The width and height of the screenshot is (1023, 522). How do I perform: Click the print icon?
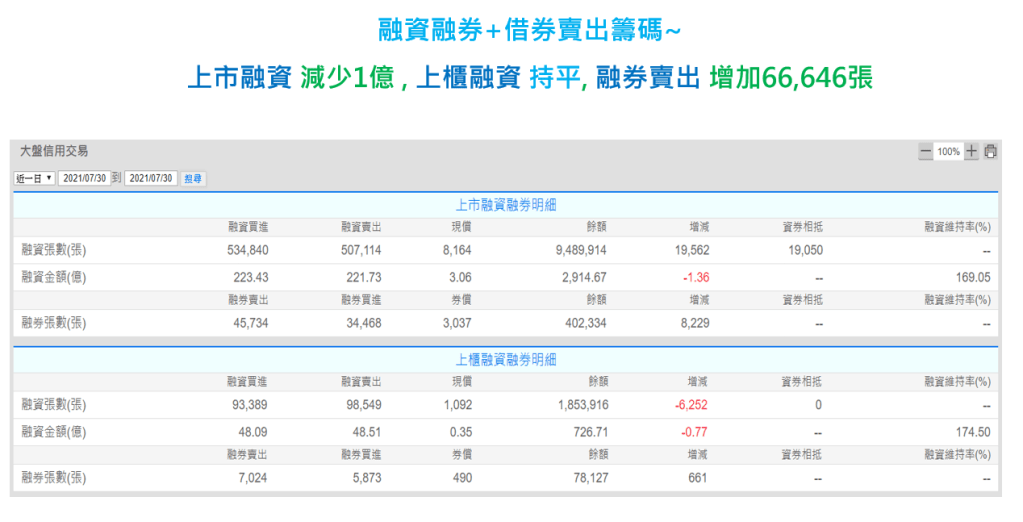[990, 152]
